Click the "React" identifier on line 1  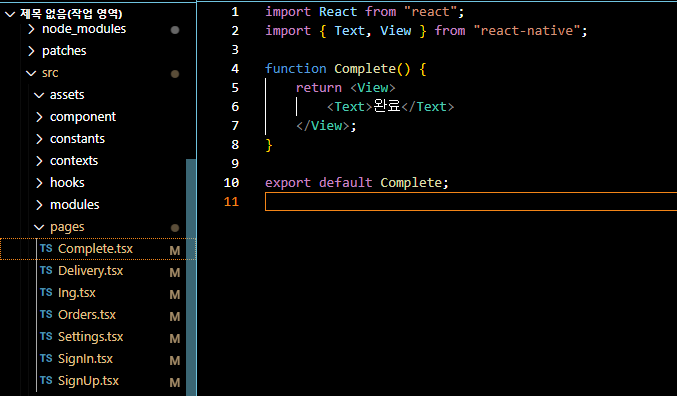338,12
